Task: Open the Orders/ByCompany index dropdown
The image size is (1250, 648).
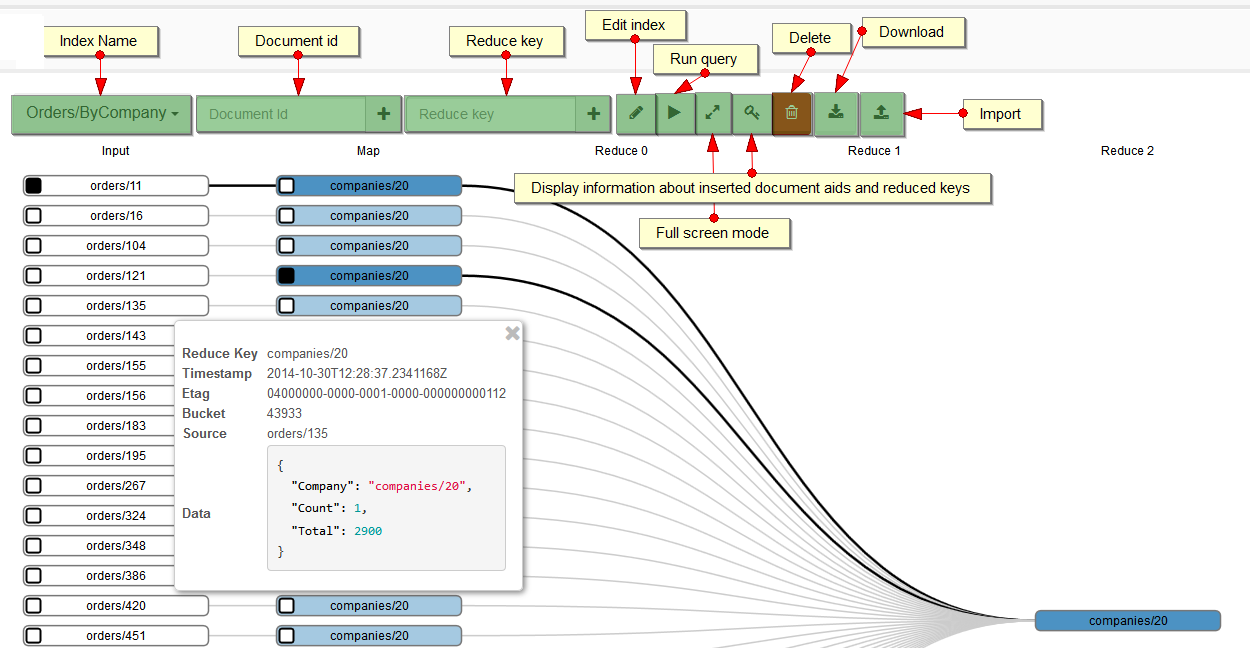Action: (x=101, y=114)
